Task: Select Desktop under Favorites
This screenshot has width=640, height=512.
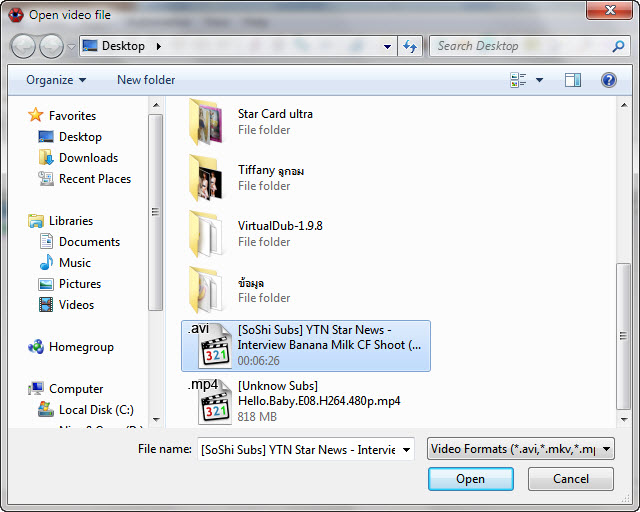Action: pos(80,137)
